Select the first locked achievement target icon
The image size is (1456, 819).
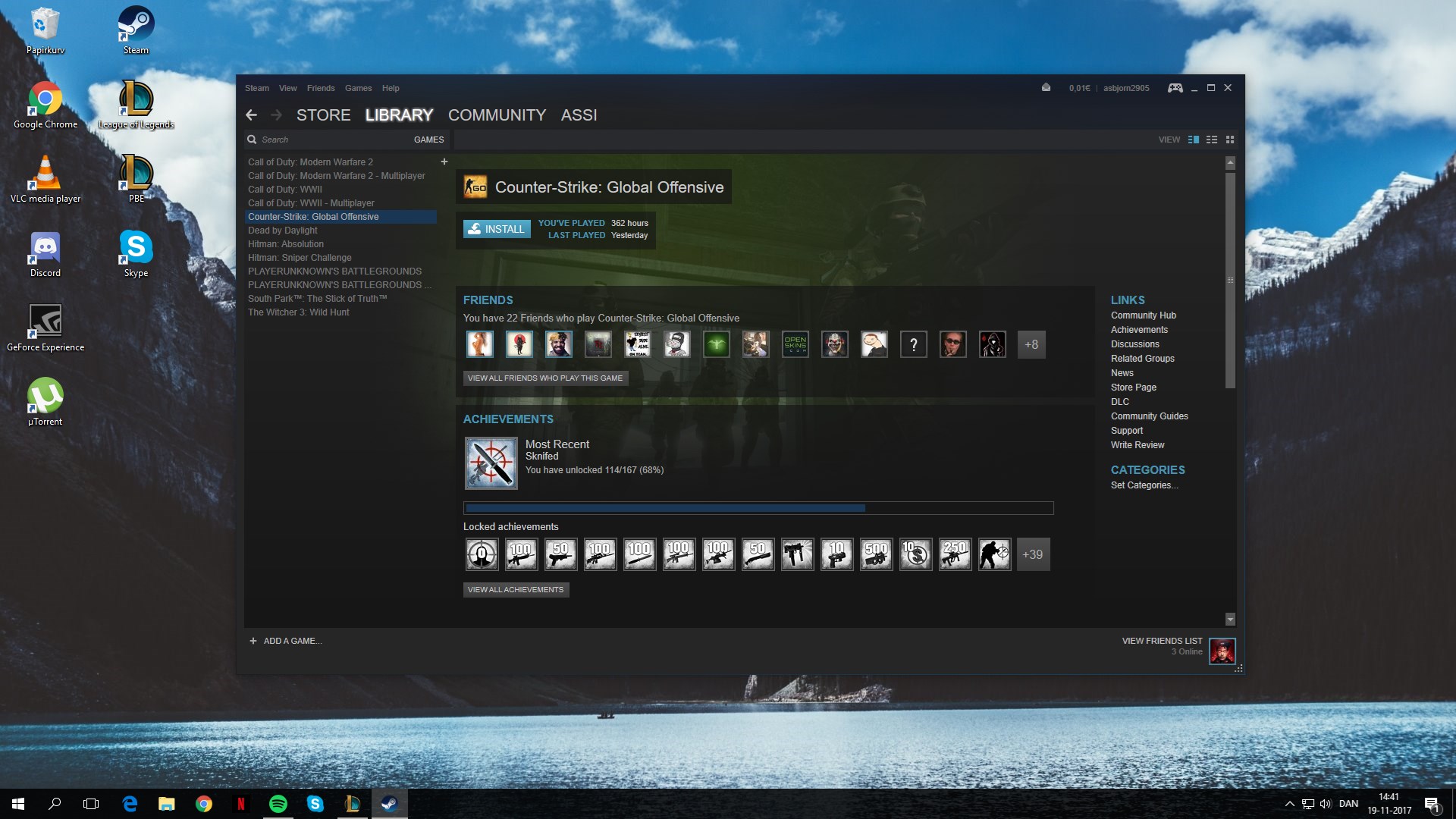[x=482, y=554]
